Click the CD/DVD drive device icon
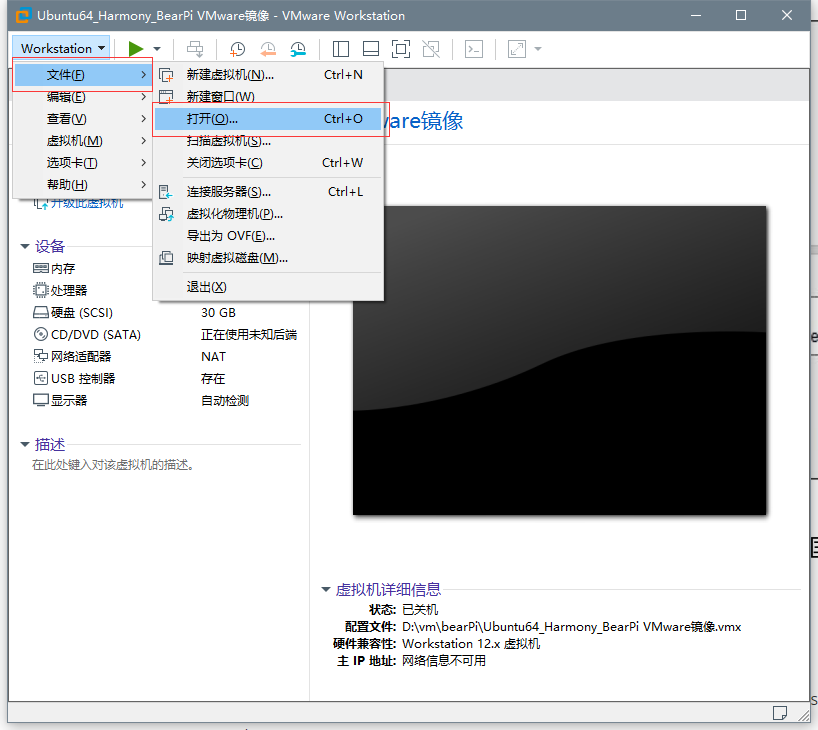This screenshot has width=818, height=730. 41,334
